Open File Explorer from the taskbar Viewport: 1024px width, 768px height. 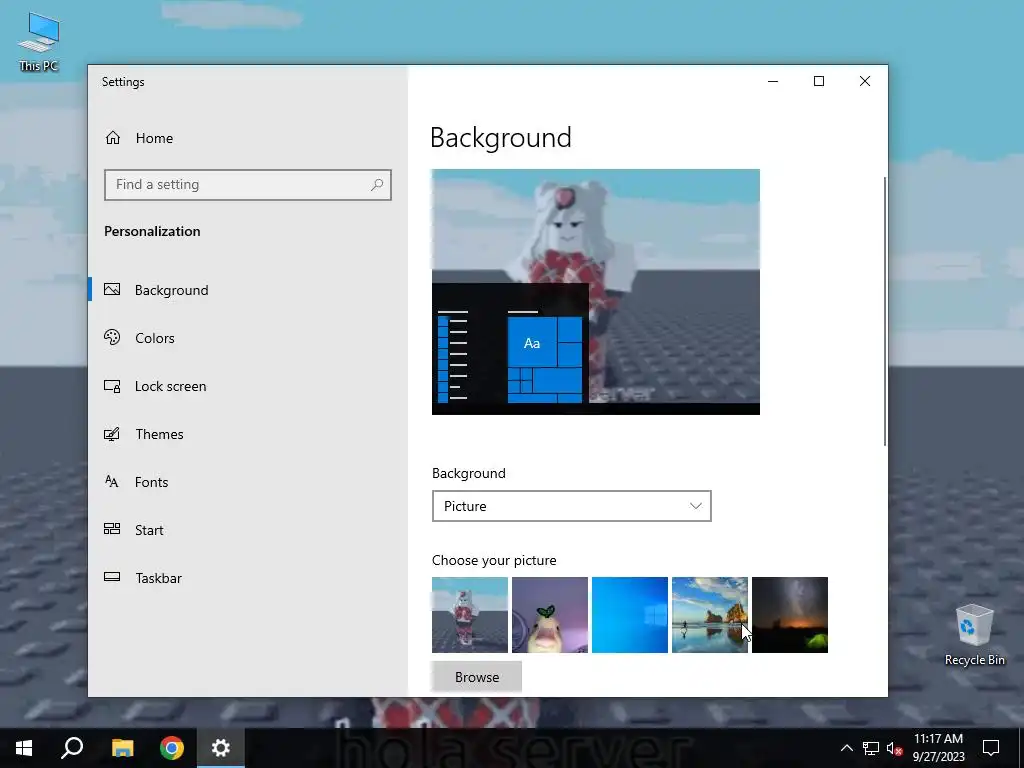point(122,748)
